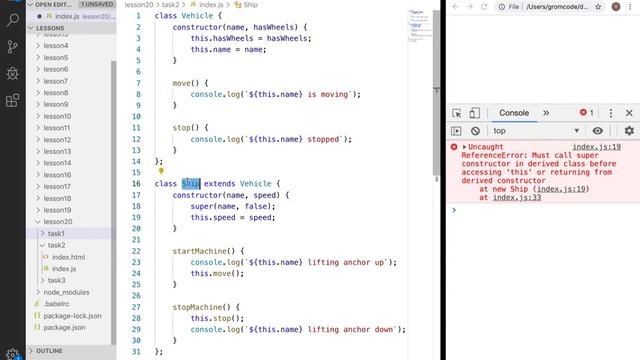Bookmark this page with the star icon

[598, 7]
